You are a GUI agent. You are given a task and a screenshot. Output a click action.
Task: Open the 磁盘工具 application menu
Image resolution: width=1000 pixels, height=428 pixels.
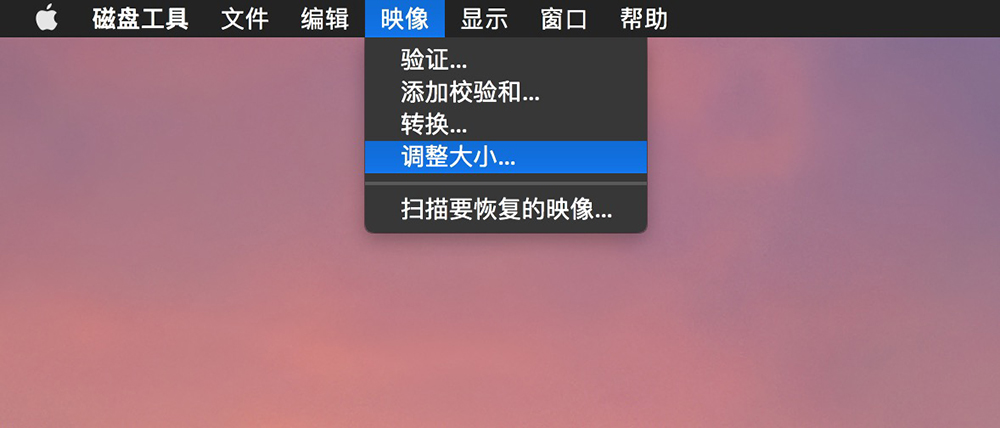click(140, 18)
